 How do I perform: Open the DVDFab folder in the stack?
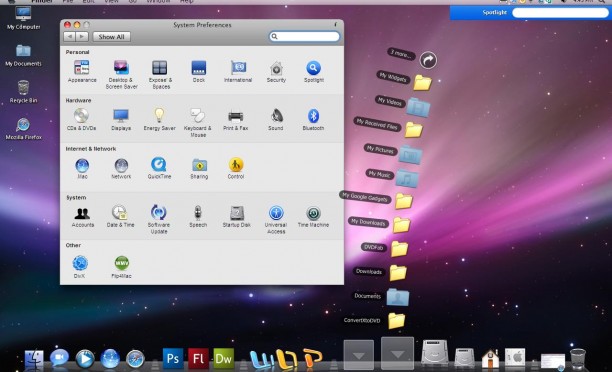[x=400, y=249]
